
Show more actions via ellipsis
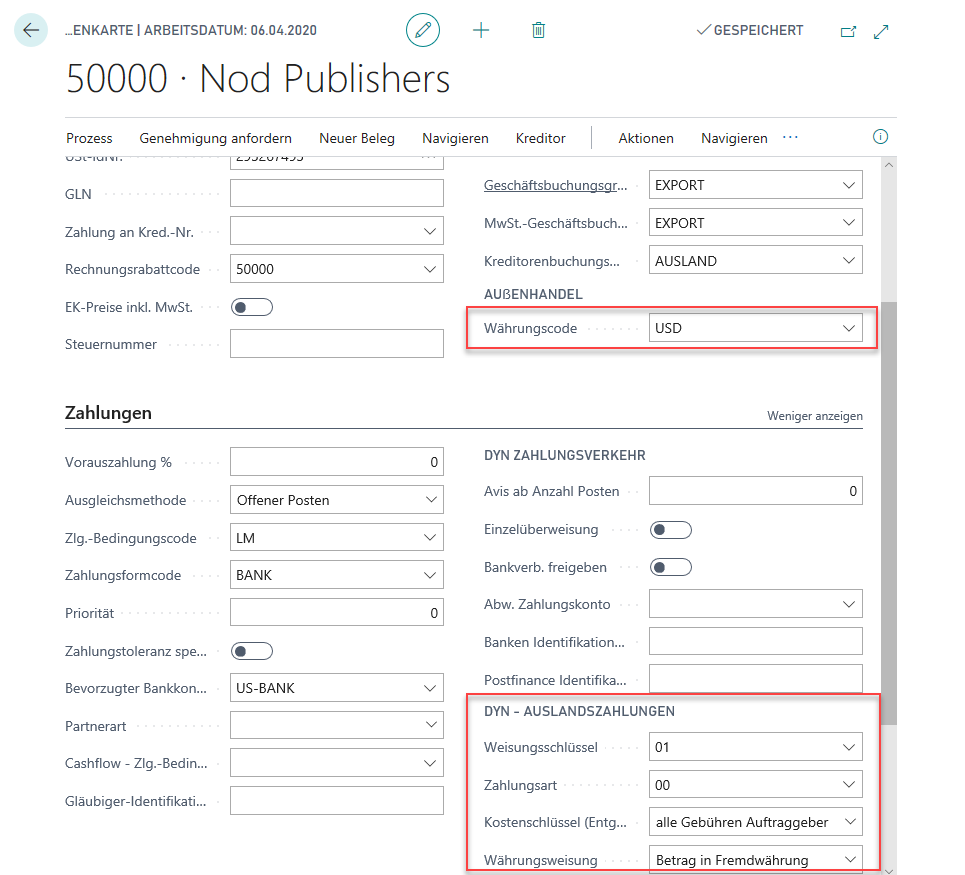pos(790,137)
